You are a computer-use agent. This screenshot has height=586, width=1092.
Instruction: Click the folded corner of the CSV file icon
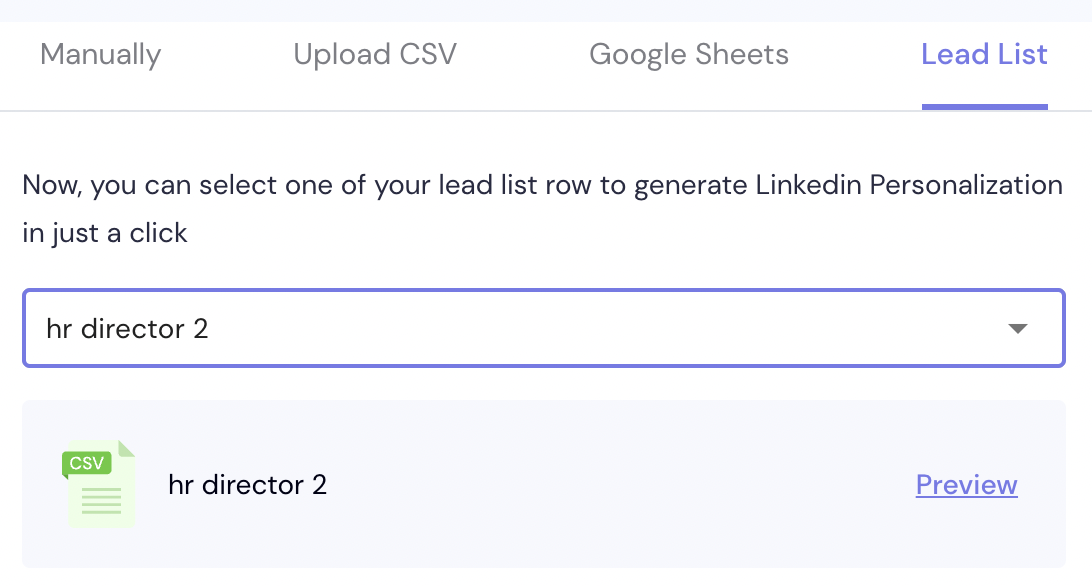point(126,448)
